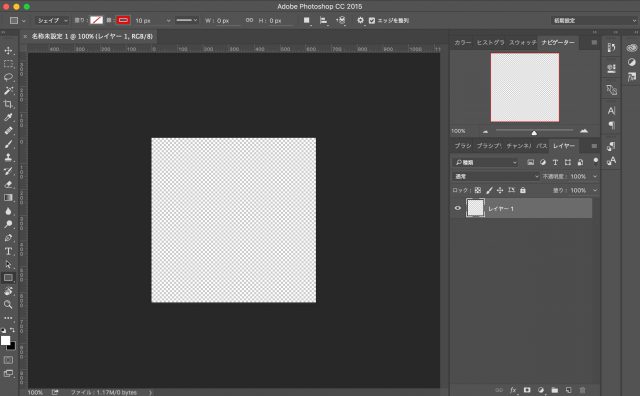The image size is (640, 396).
Task: Select the Brush tool
Action: pos(8,144)
